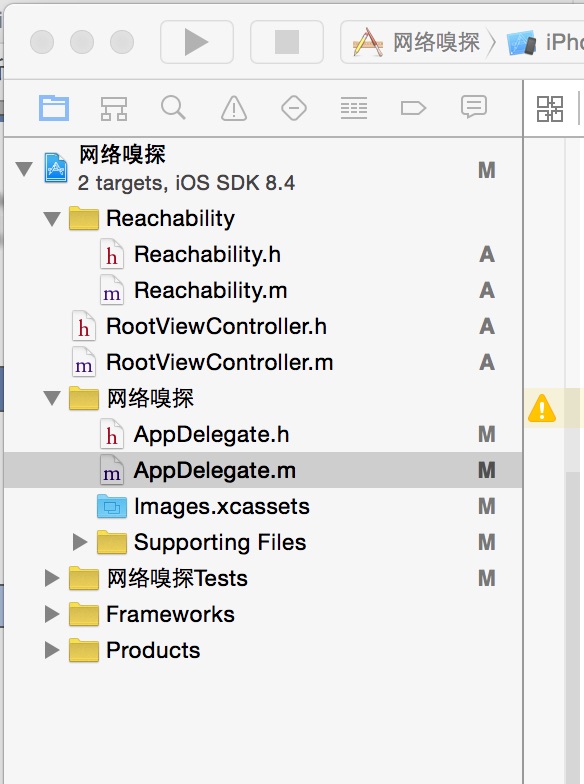Collapse the 网络嗅探 source group
This screenshot has width=584, height=784.
tap(52, 398)
